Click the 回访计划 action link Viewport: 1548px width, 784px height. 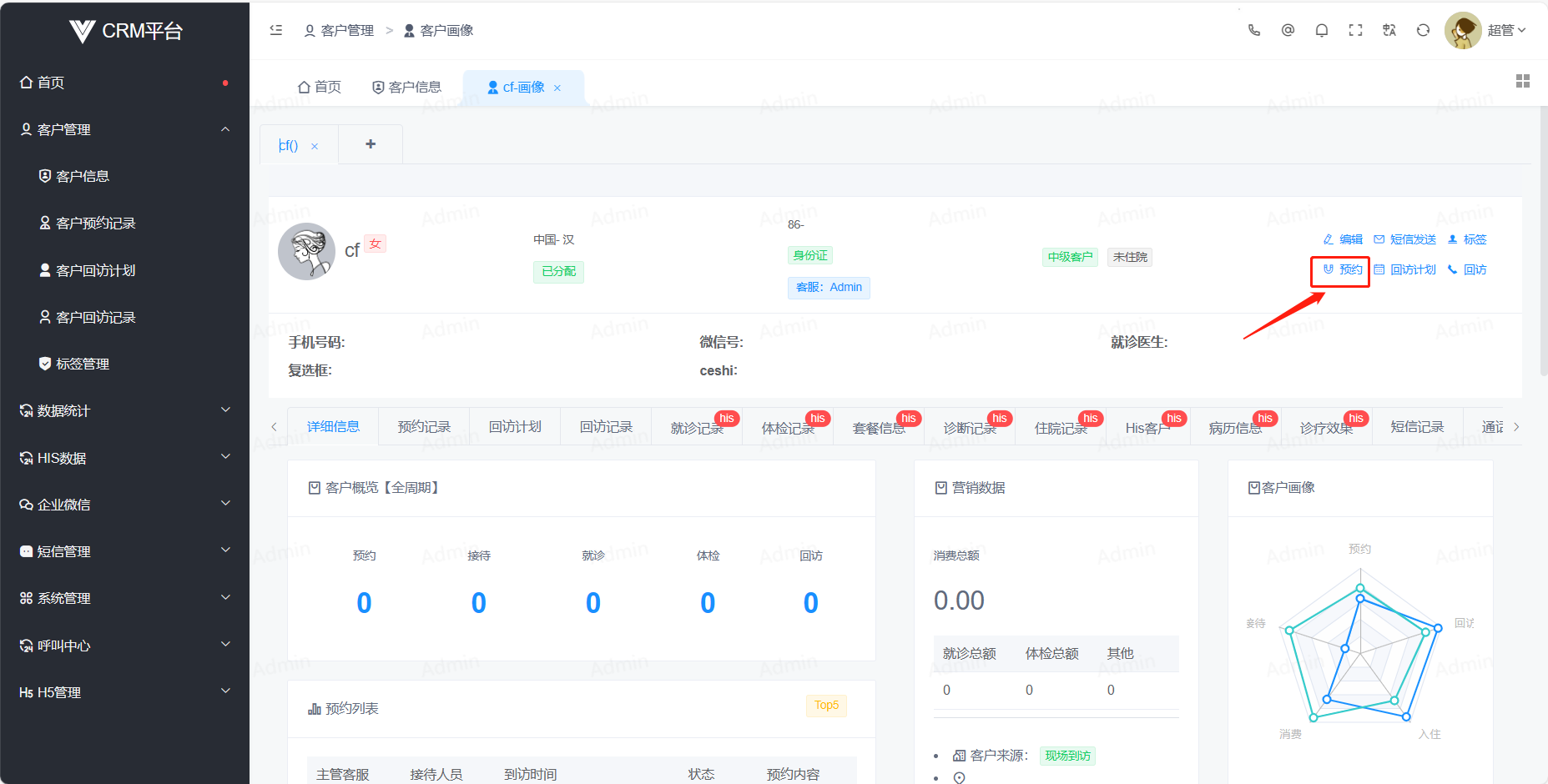pyautogui.click(x=1405, y=269)
